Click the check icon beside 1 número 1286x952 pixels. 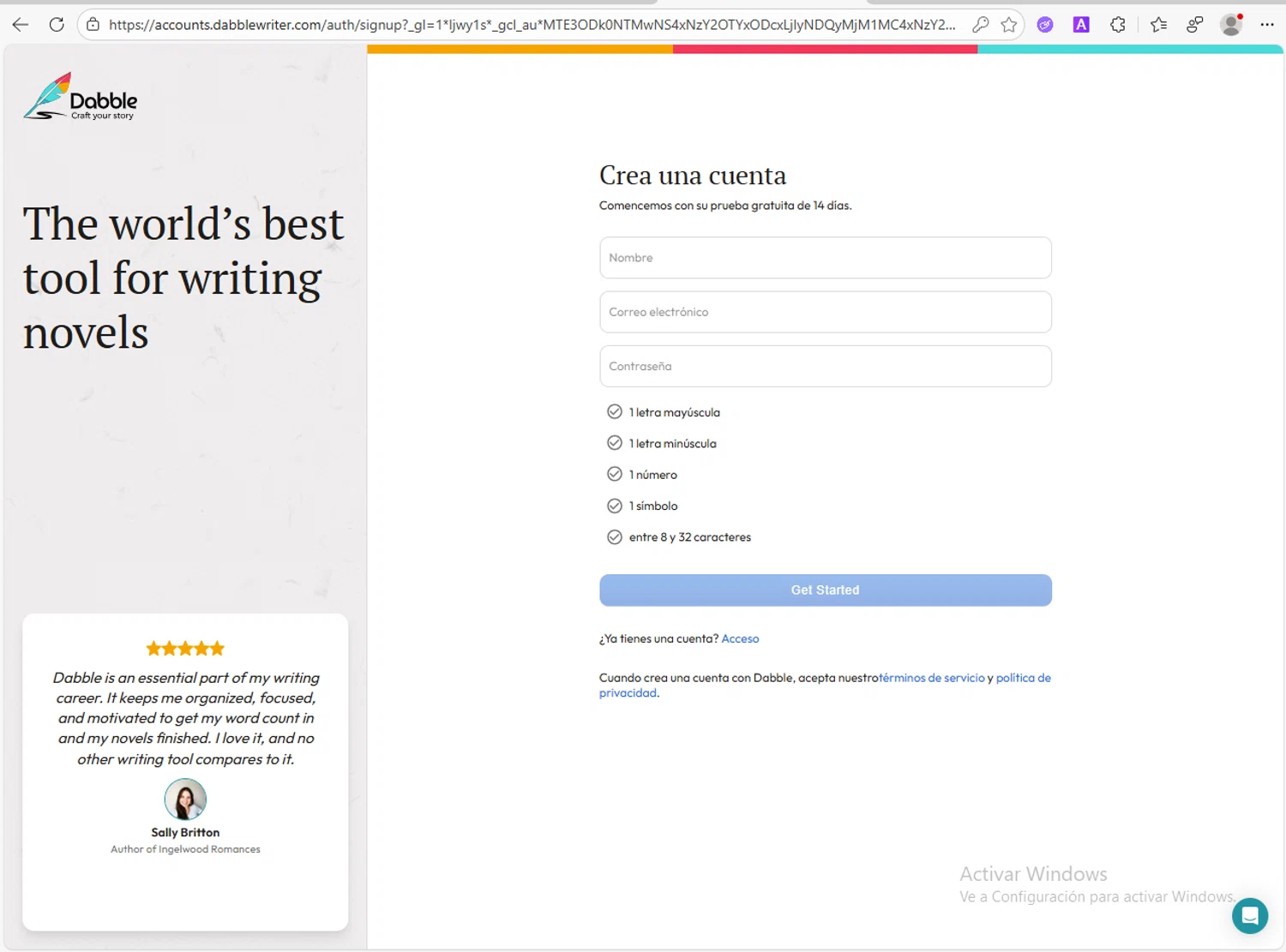point(615,474)
